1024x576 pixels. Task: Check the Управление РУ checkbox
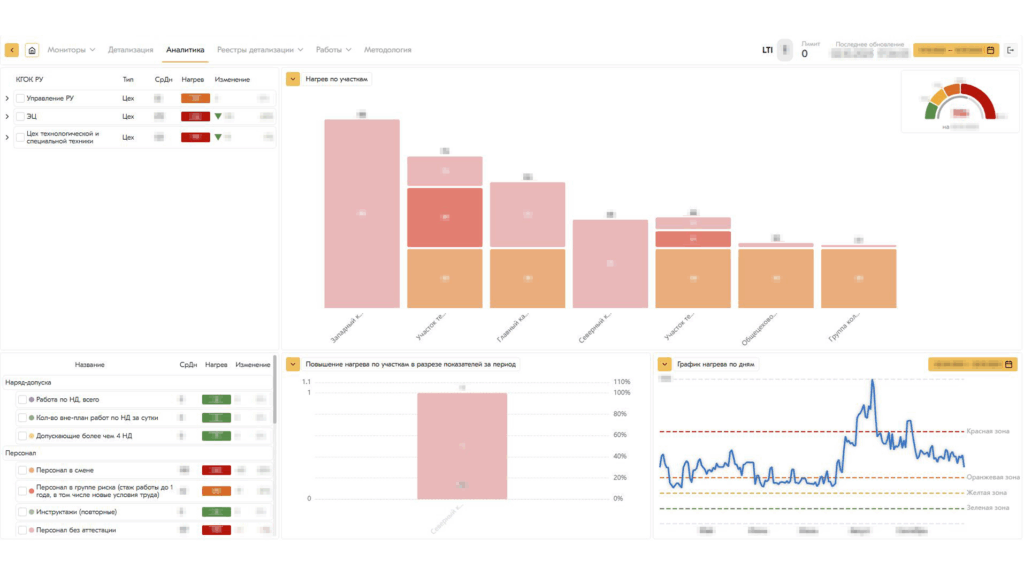20,98
